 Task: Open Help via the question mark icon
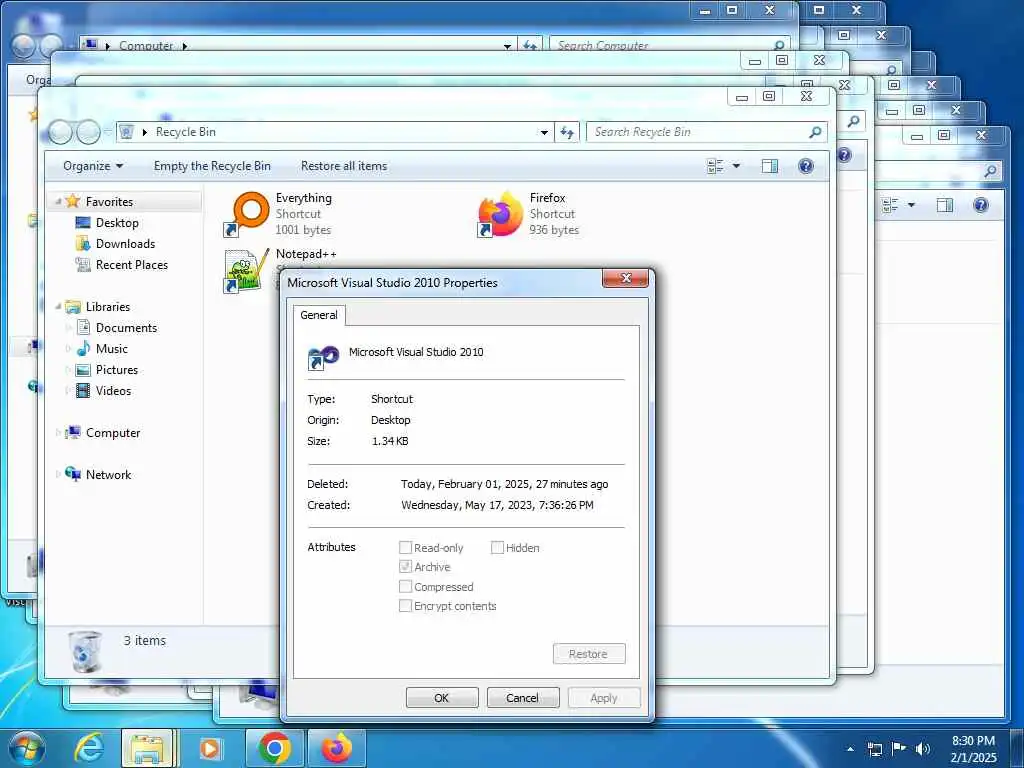pyautogui.click(x=806, y=166)
